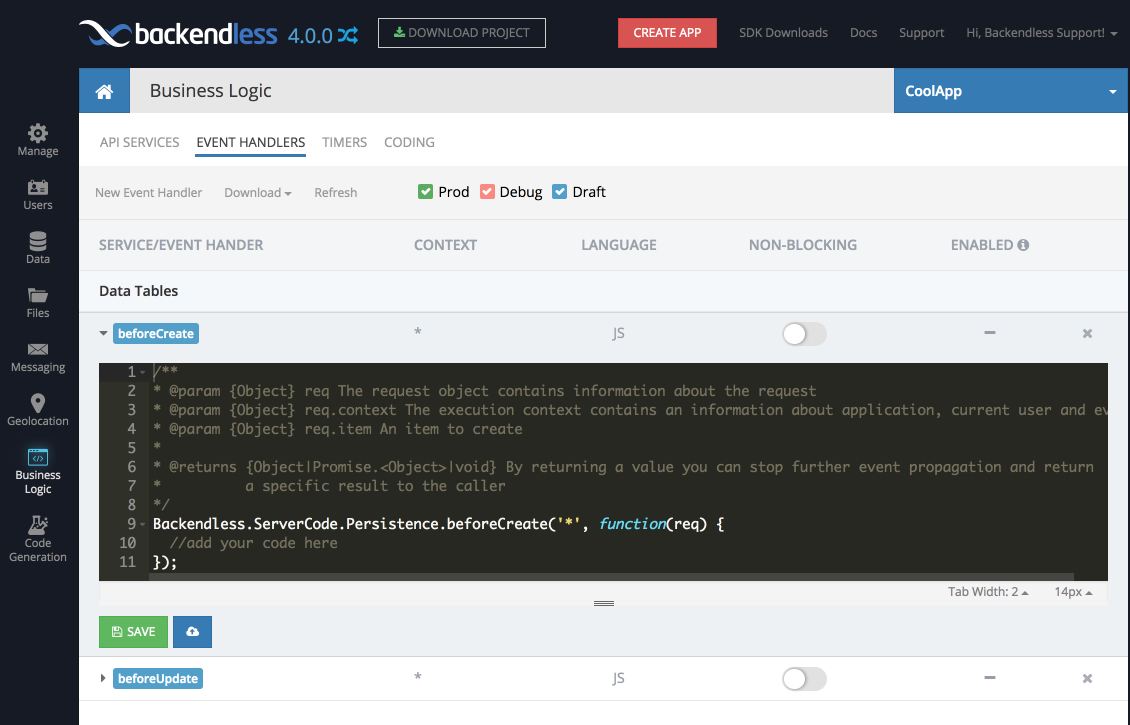Click the version shuffle arrows icon

348,35
